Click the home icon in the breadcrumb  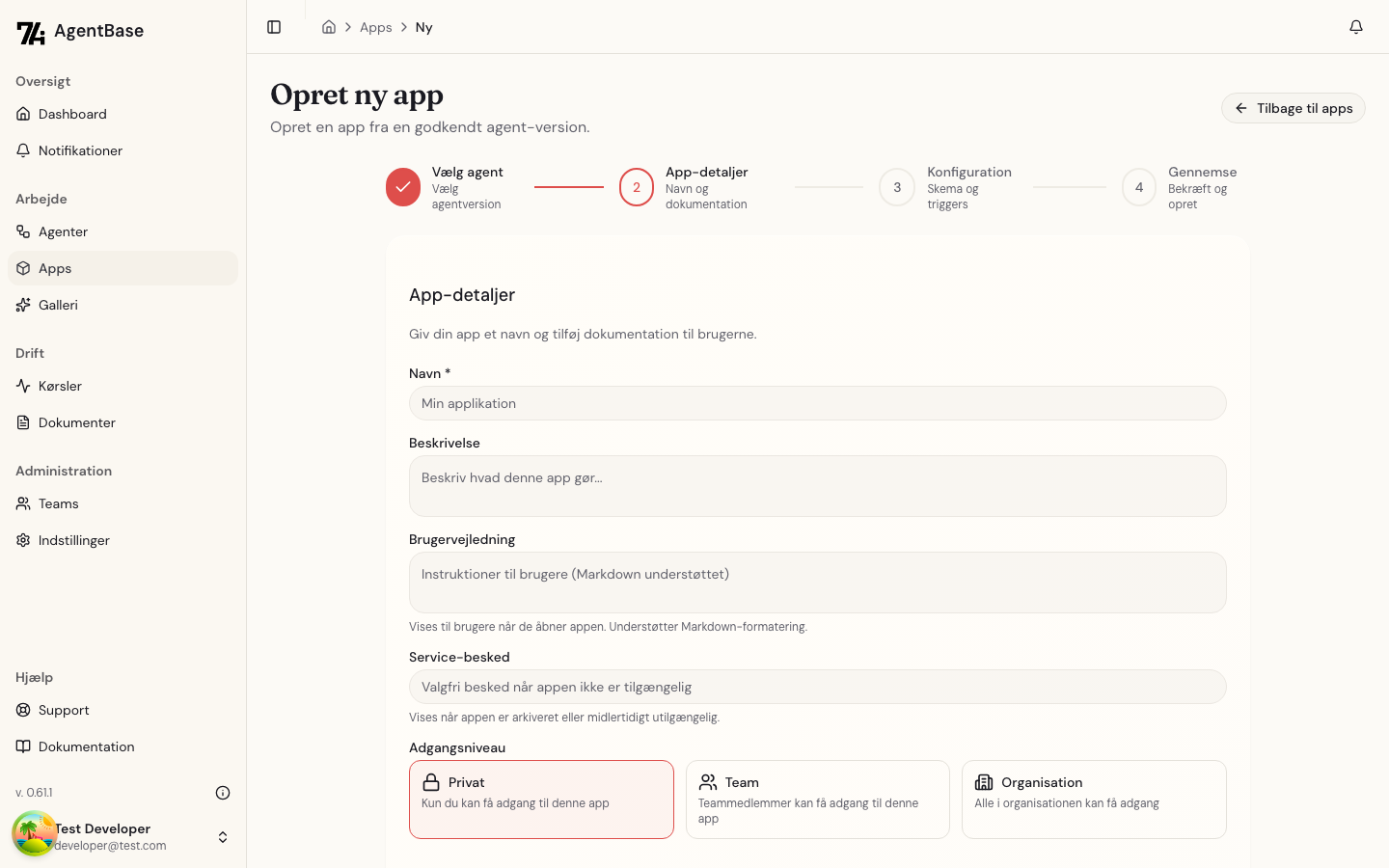328,27
